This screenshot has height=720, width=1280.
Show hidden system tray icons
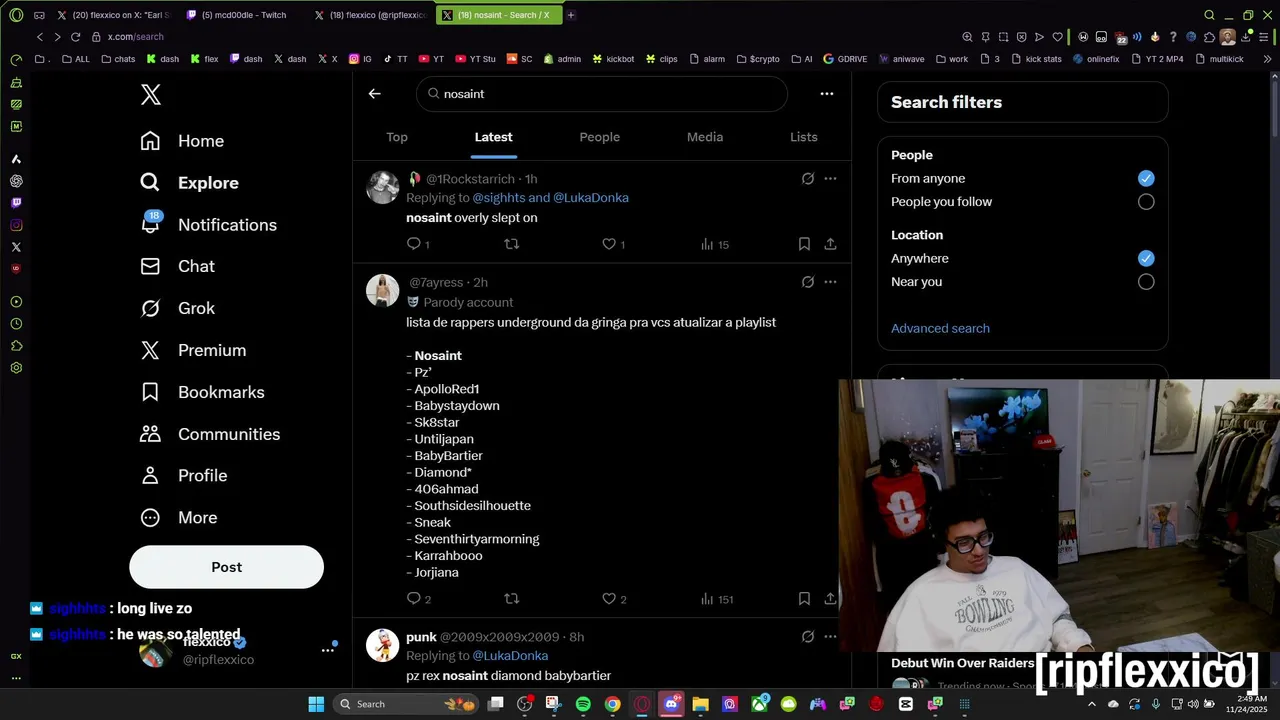click(x=1092, y=704)
